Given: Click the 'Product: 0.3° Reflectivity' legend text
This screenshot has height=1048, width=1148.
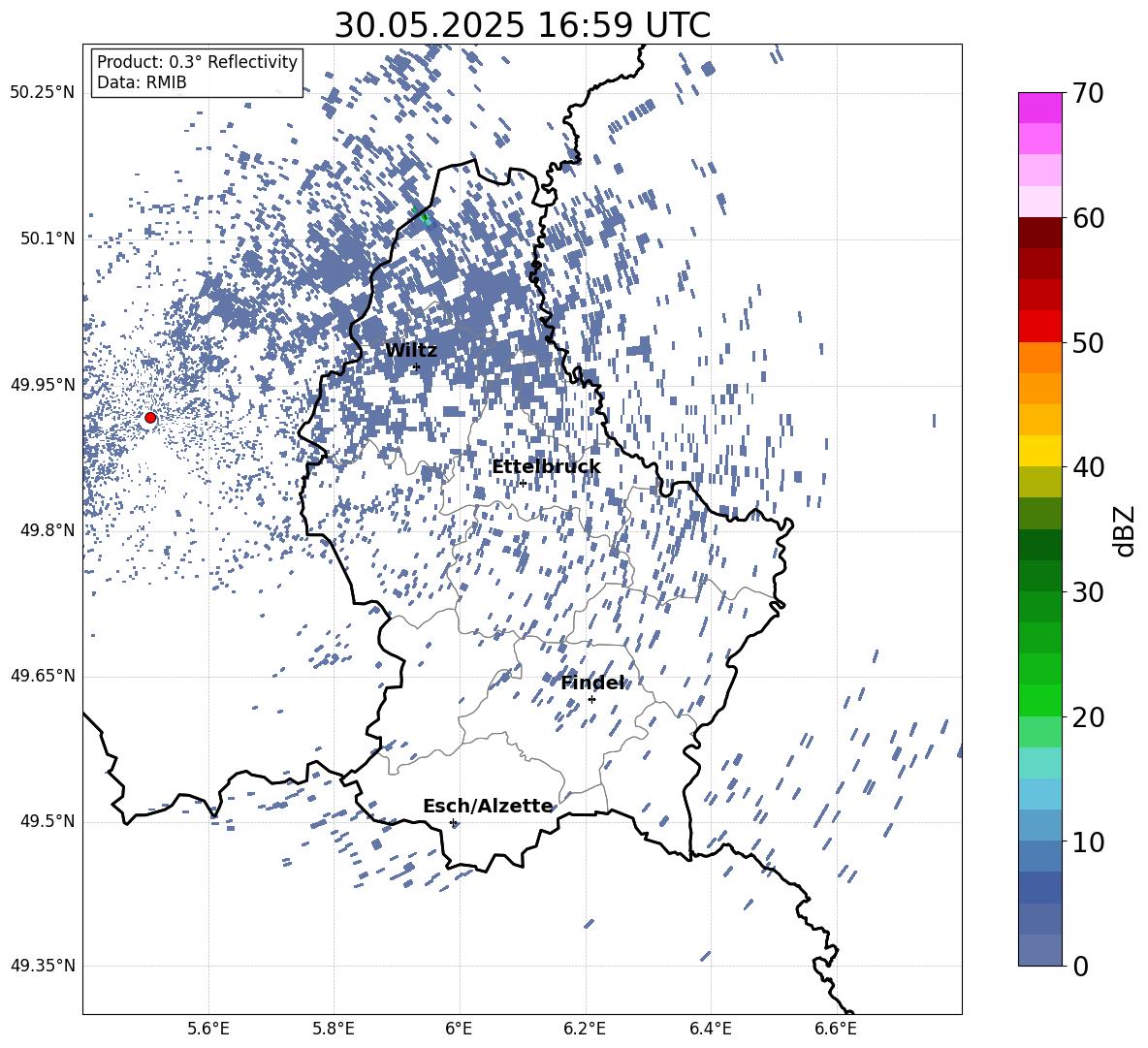Looking at the screenshot, I should pos(197,61).
